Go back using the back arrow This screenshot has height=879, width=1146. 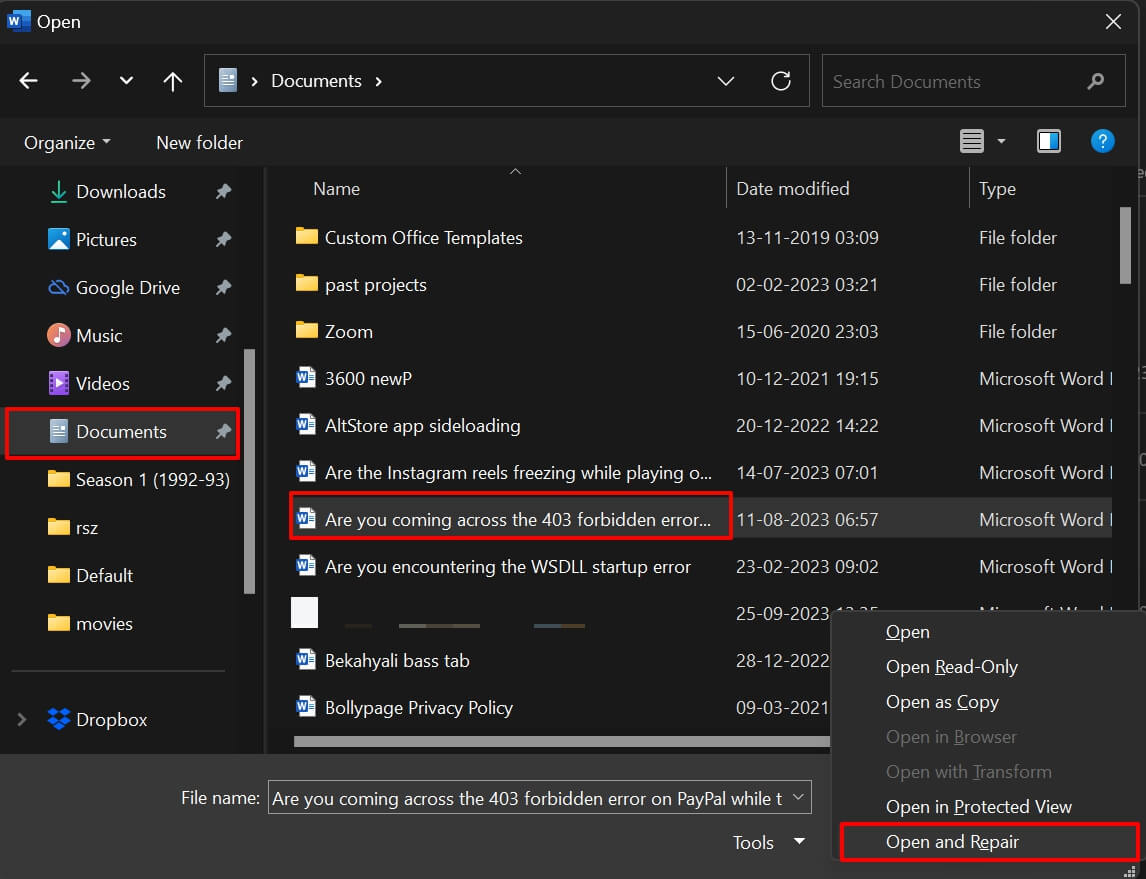[x=28, y=80]
